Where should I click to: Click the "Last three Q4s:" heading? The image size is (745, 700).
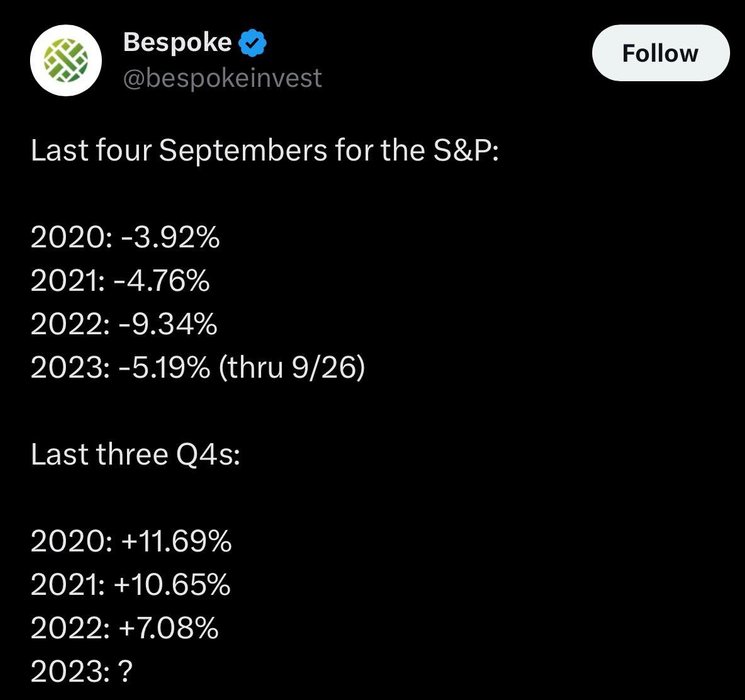tap(136, 455)
